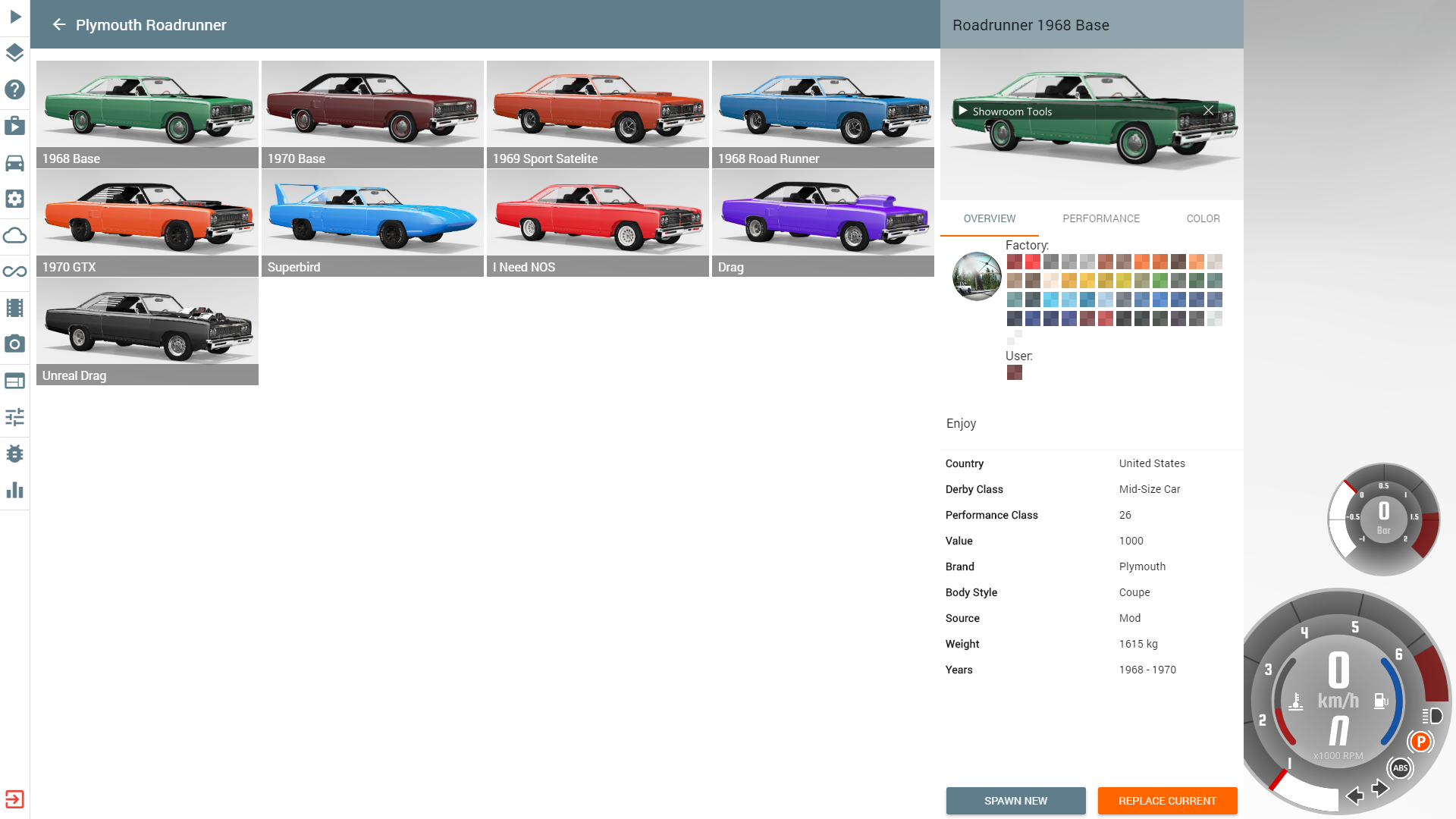Open the layers sidebar icon
Screen dimensions: 1456x819
coord(14,53)
